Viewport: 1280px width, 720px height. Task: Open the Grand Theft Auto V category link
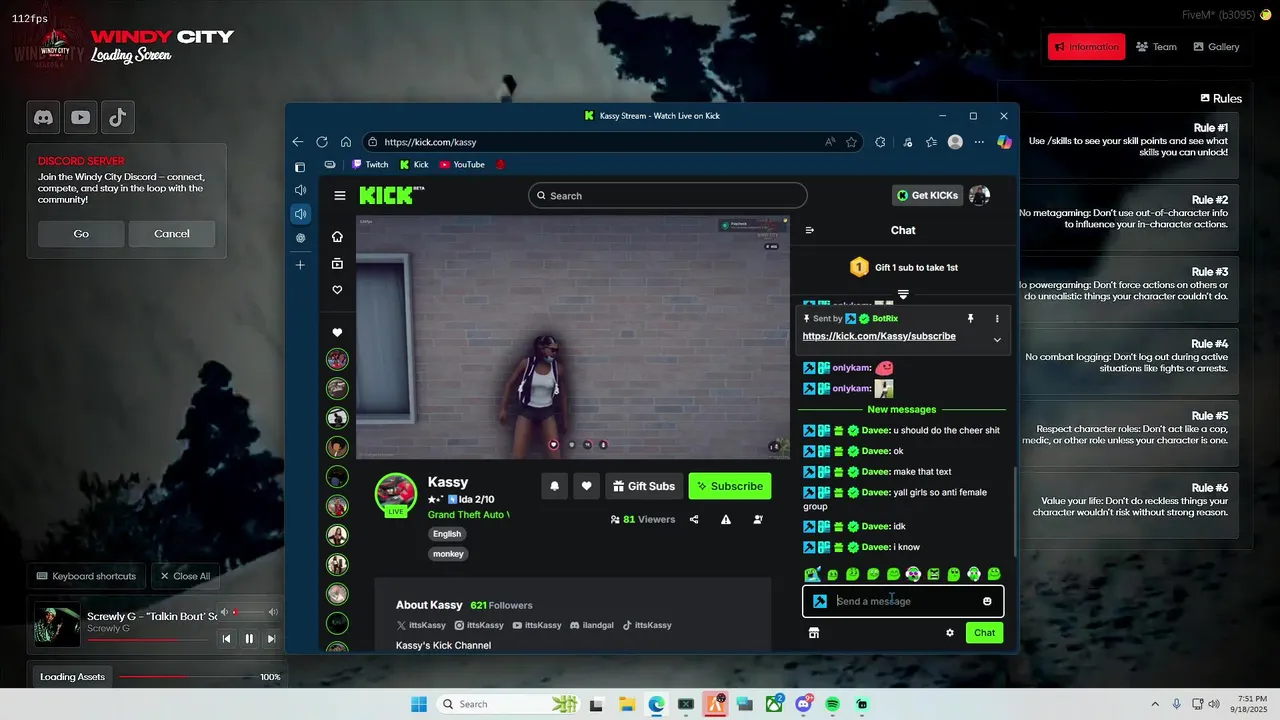tap(468, 515)
